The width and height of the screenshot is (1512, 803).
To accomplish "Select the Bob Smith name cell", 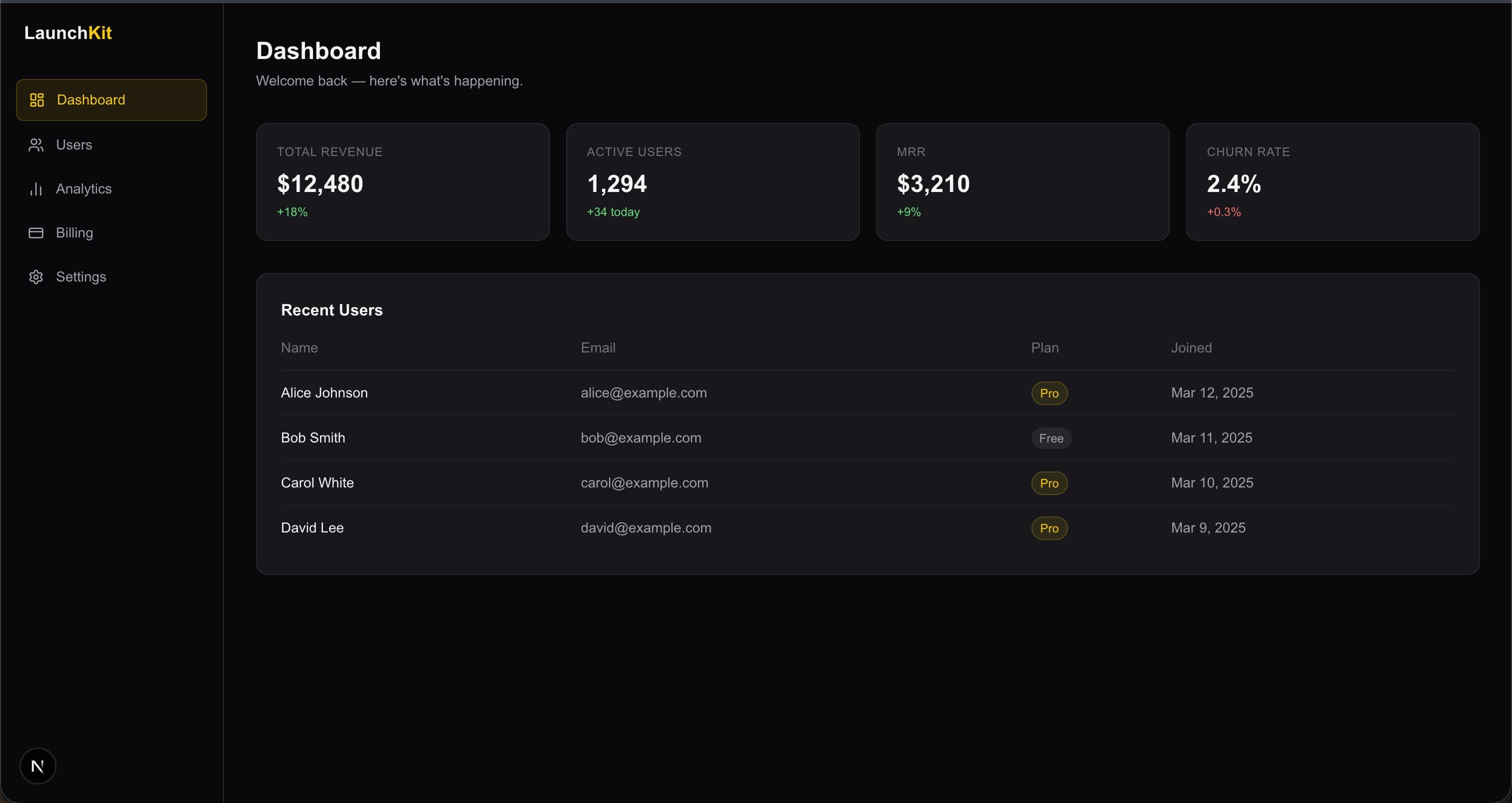I will [313, 438].
